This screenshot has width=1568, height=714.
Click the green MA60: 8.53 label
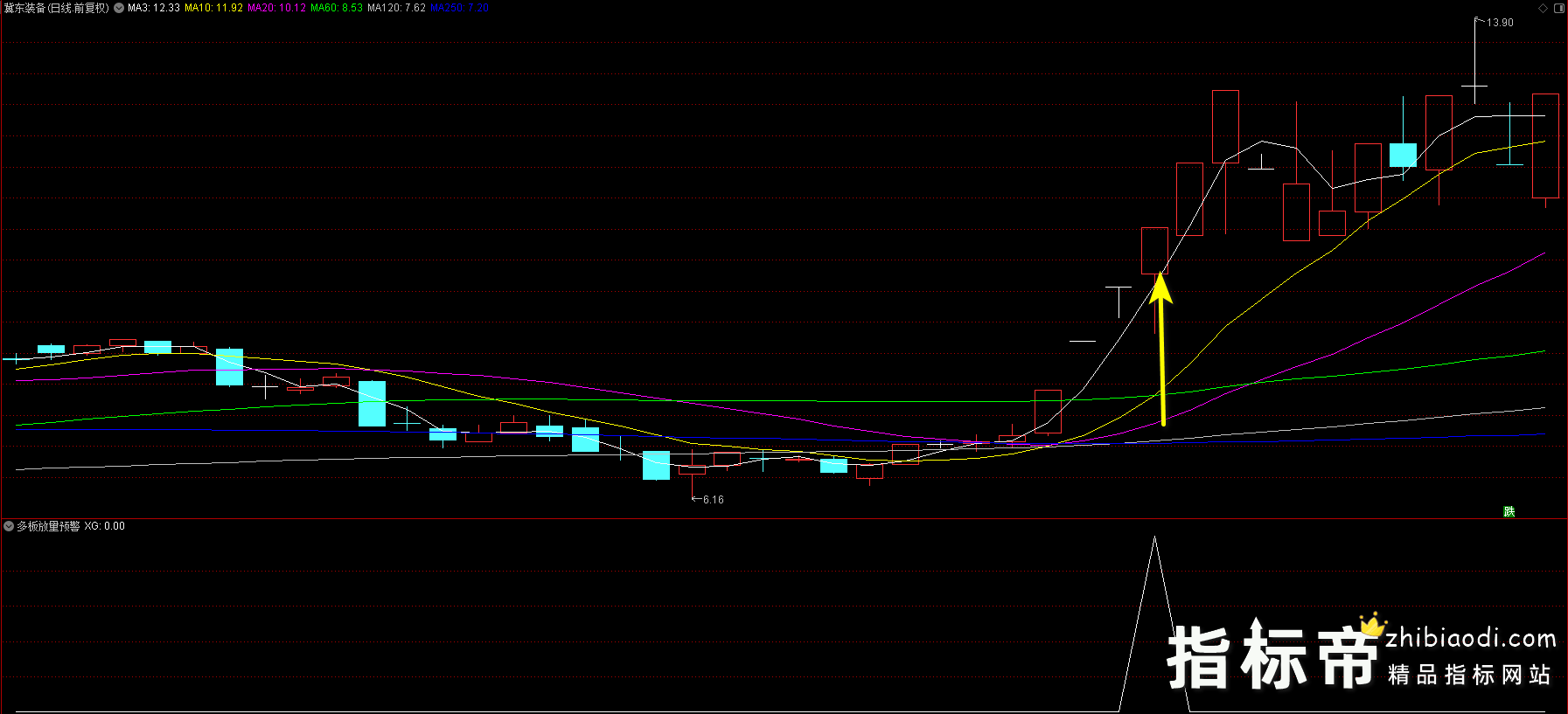click(337, 8)
